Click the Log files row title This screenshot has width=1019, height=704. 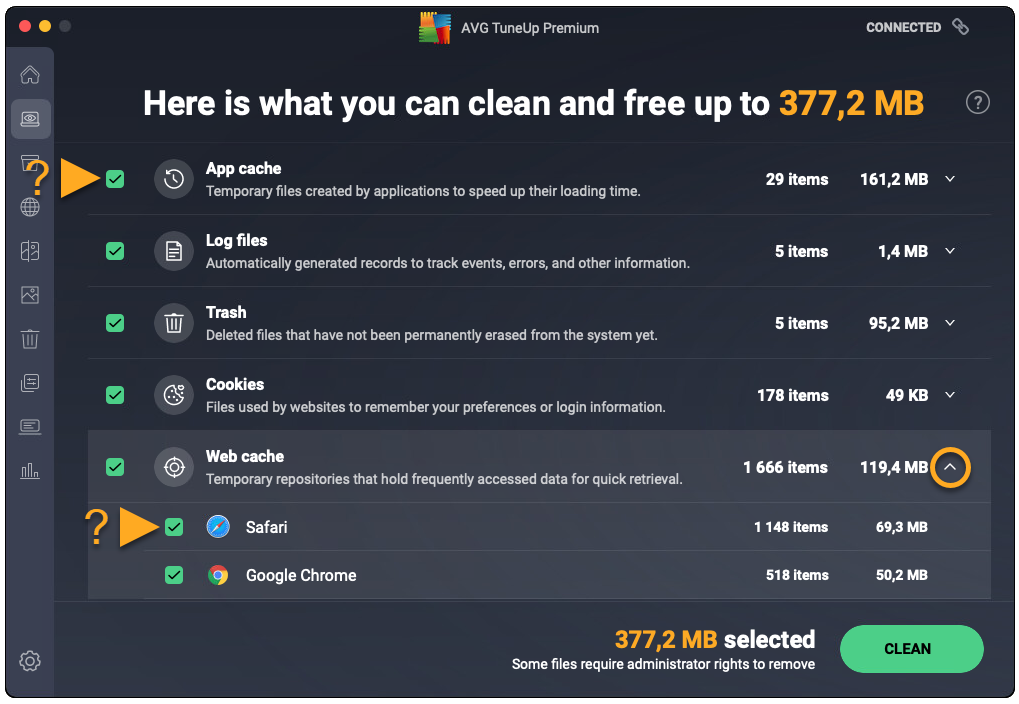click(237, 241)
